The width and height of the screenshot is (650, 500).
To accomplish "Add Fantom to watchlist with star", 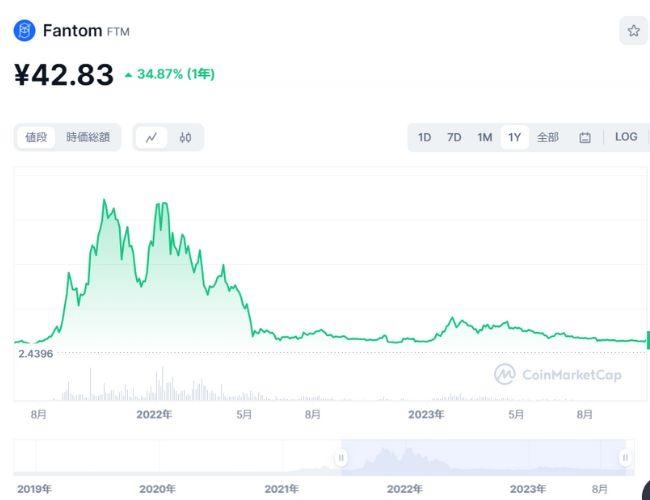I will (633, 31).
